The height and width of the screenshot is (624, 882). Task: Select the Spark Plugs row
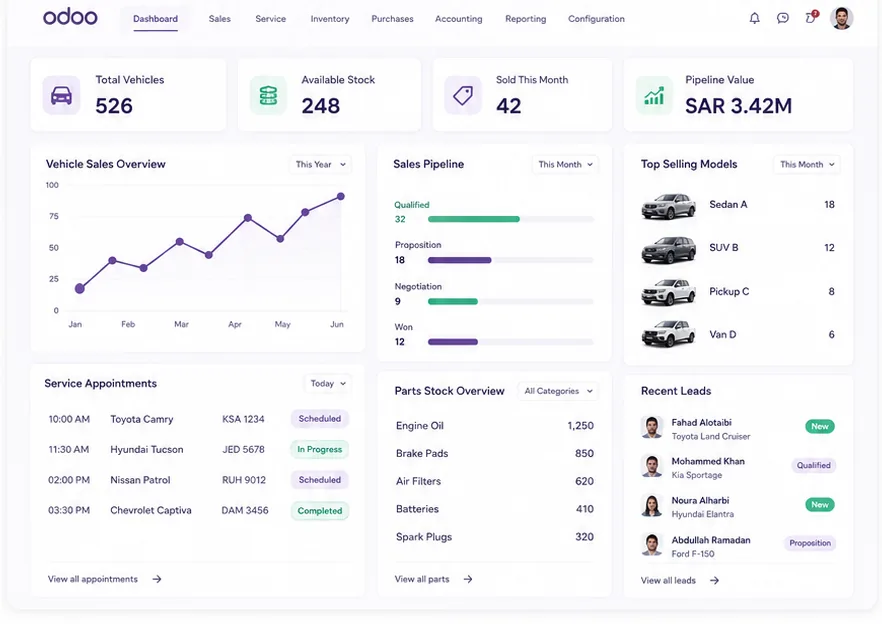(494, 537)
